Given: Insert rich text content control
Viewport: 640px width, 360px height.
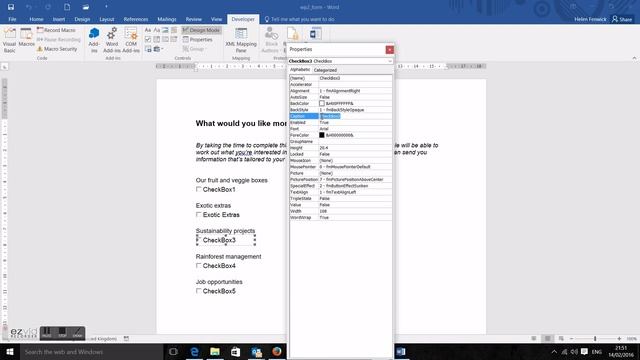Looking at the screenshot, I should point(148,30).
